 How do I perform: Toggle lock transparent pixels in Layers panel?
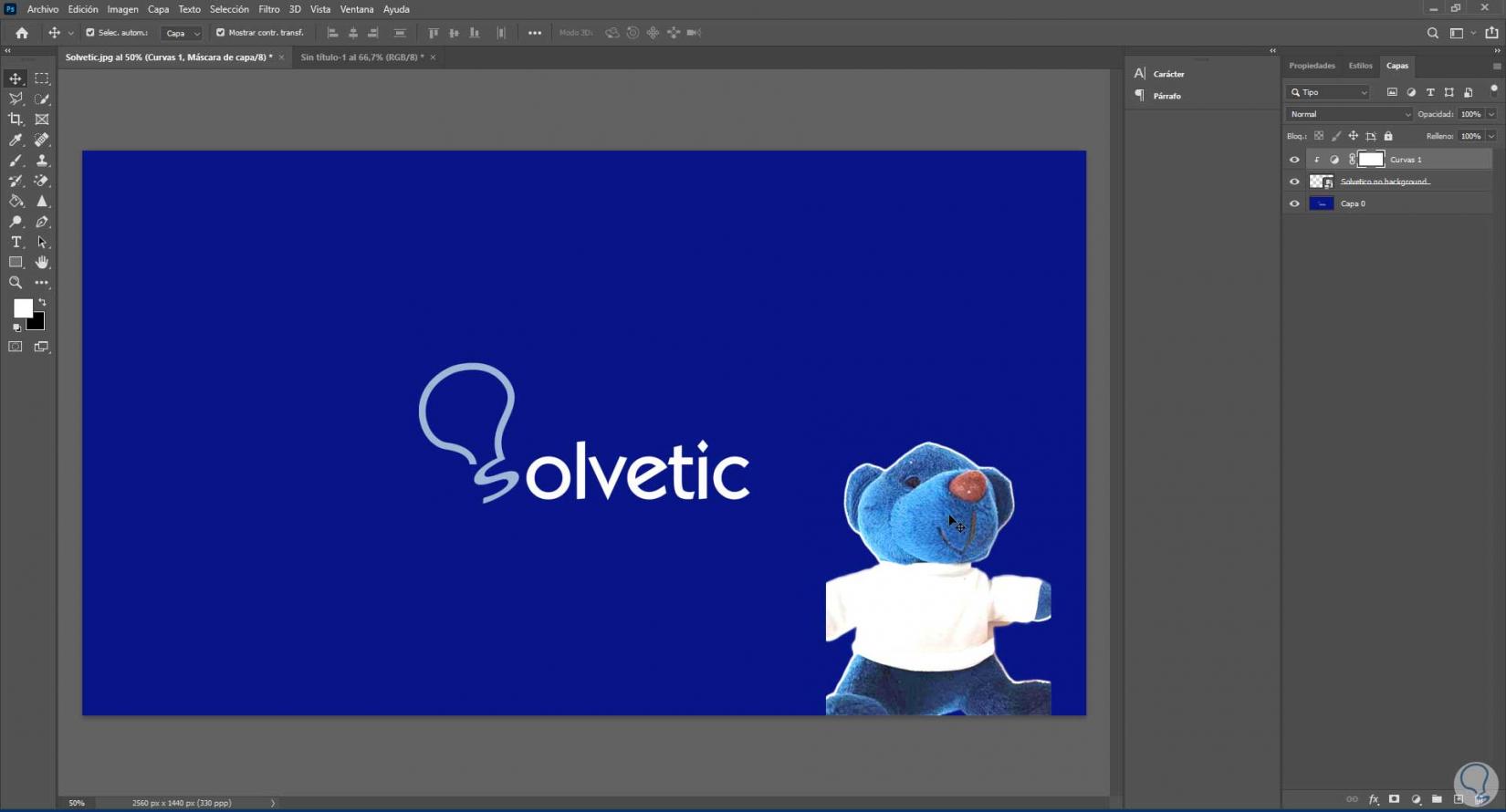(1319, 136)
